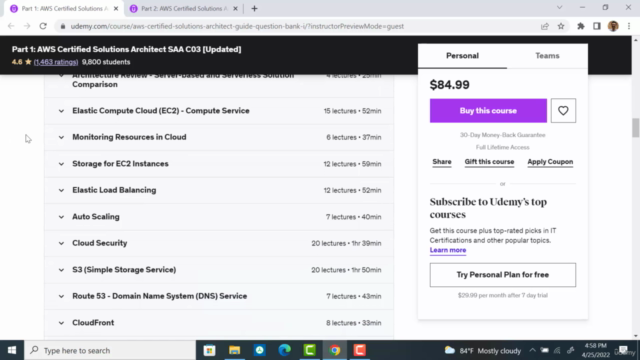Close the Part 1 AWS tab

coord(116,9)
